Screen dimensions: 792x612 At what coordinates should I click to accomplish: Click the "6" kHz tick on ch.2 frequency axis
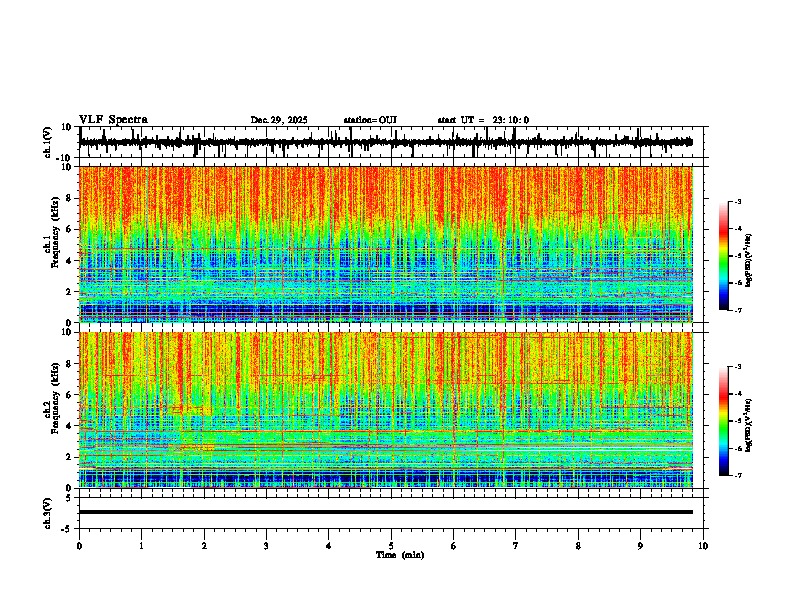[70, 395]
